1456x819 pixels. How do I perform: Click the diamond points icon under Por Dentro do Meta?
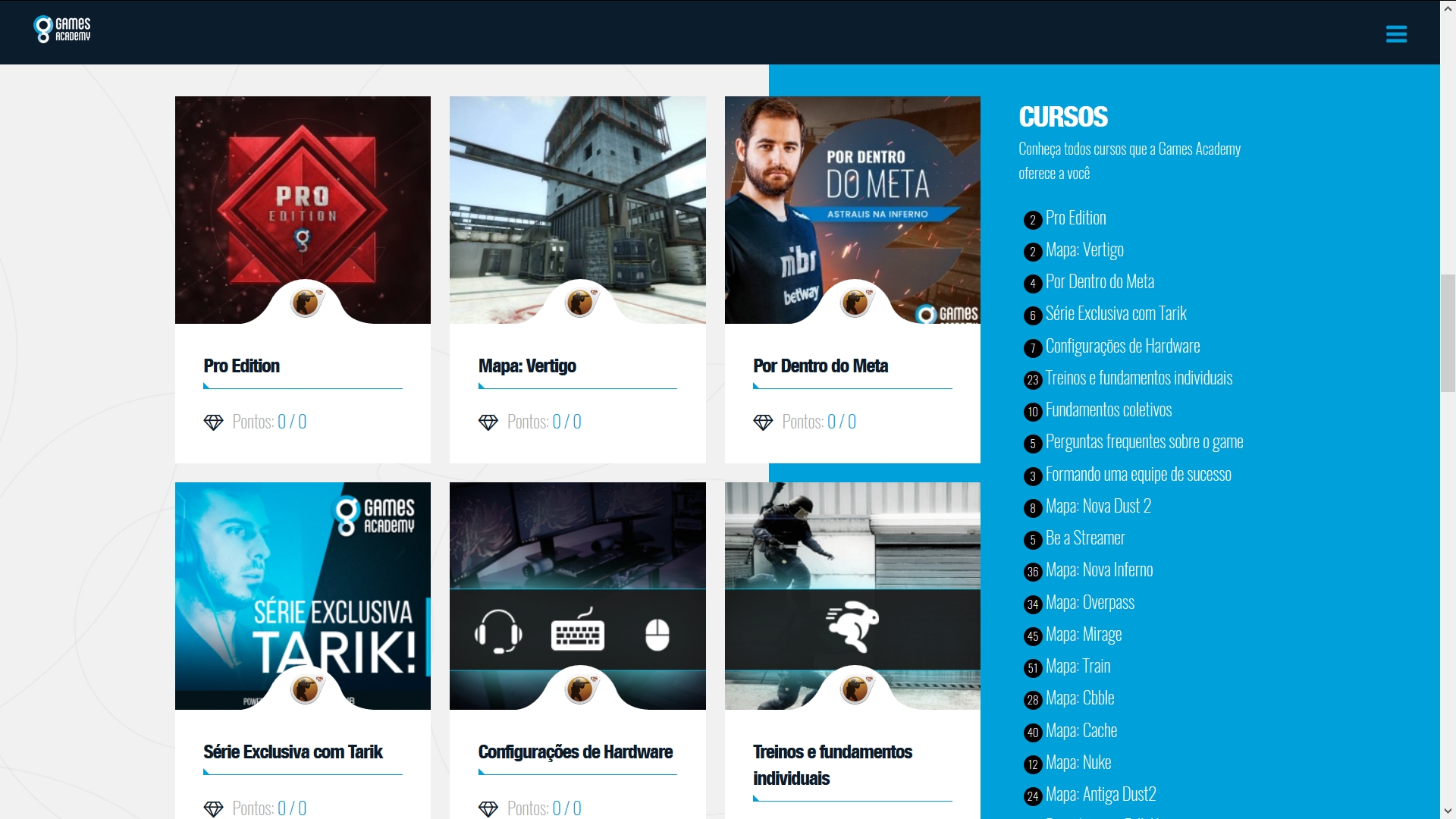coord(763,422)
